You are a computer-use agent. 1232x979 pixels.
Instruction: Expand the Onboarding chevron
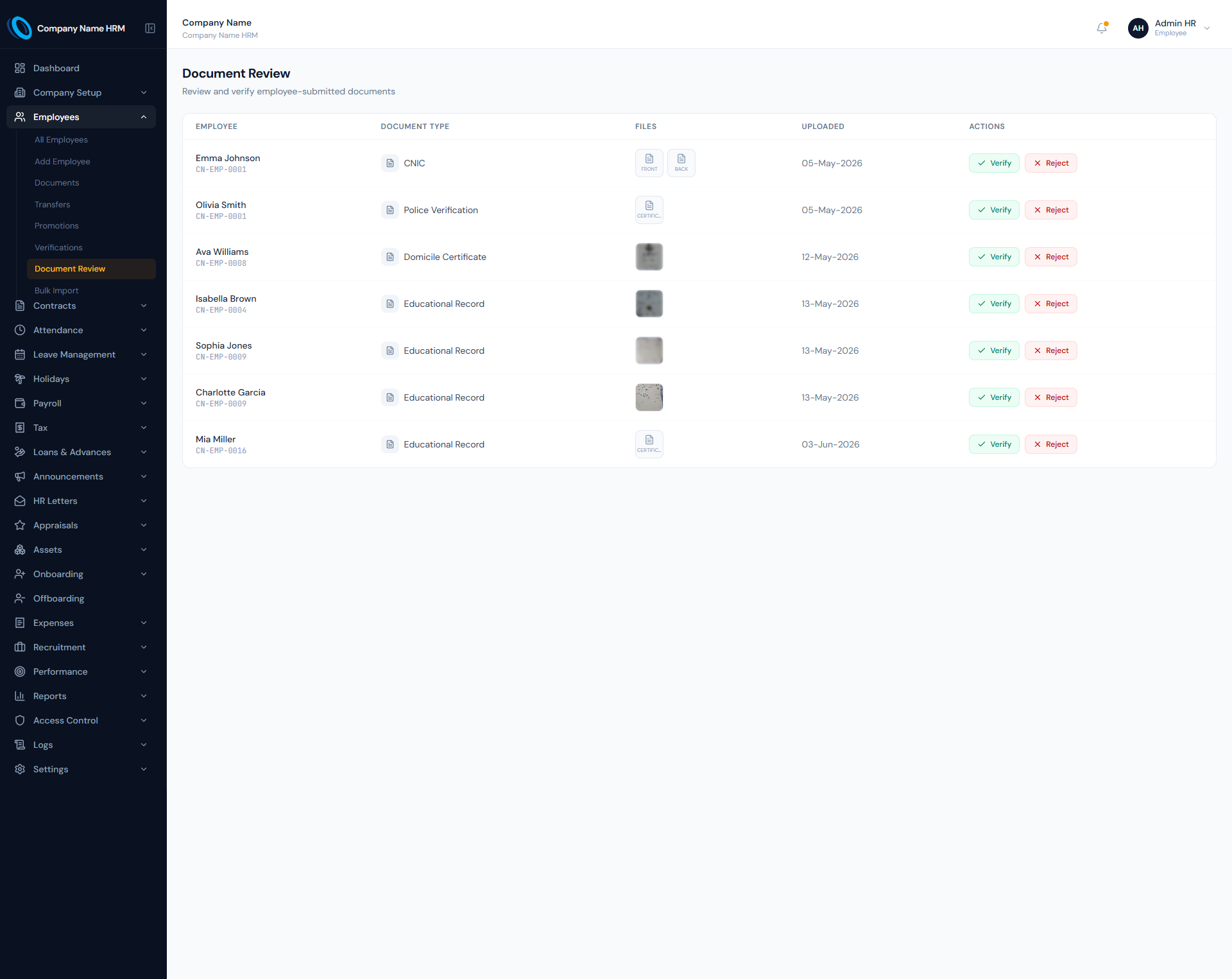point(144,574)
